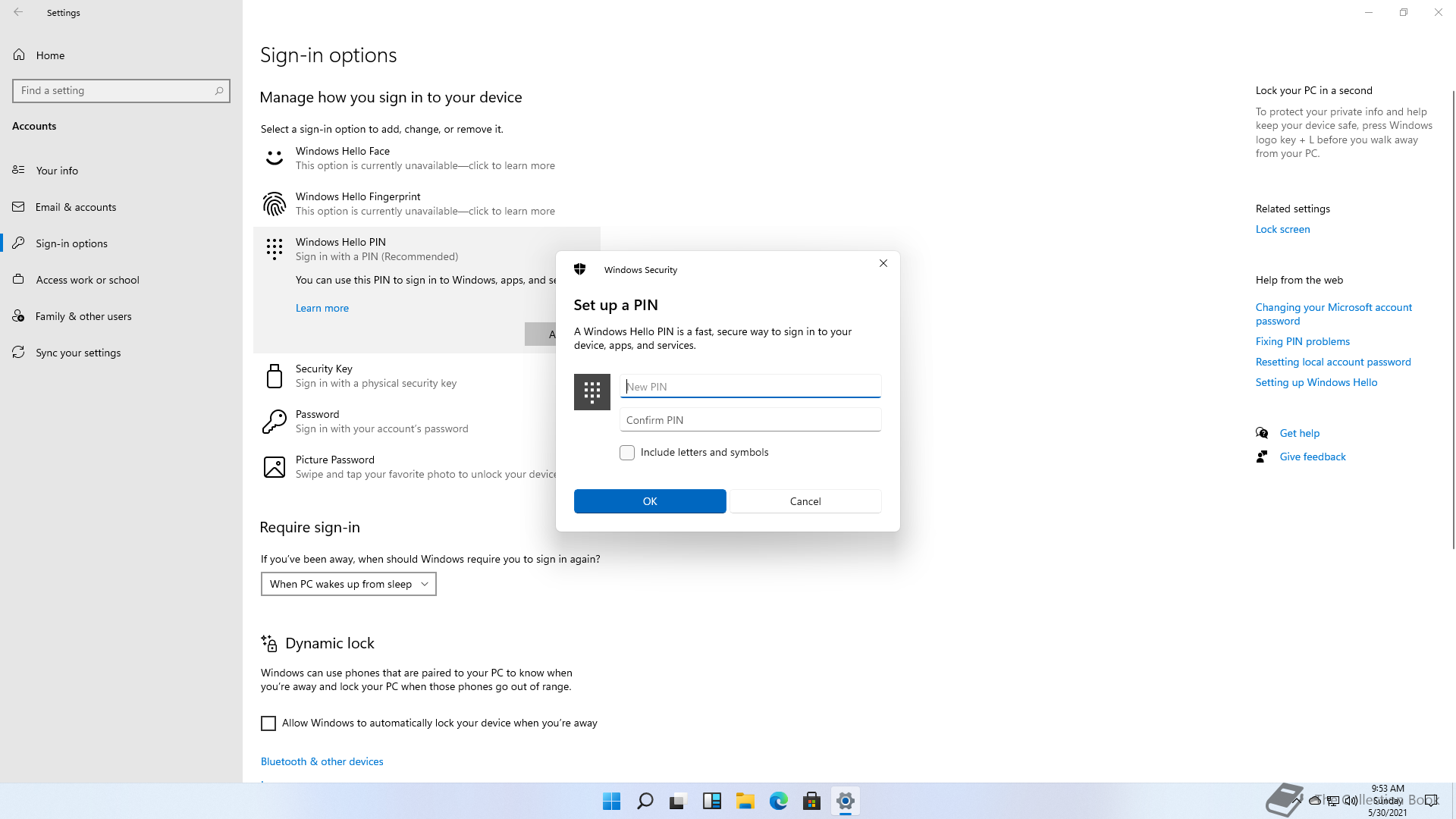The height and width of the screenshot is (819, 1456).
Task: Close the Windows Security dialog
Action: 883,263
